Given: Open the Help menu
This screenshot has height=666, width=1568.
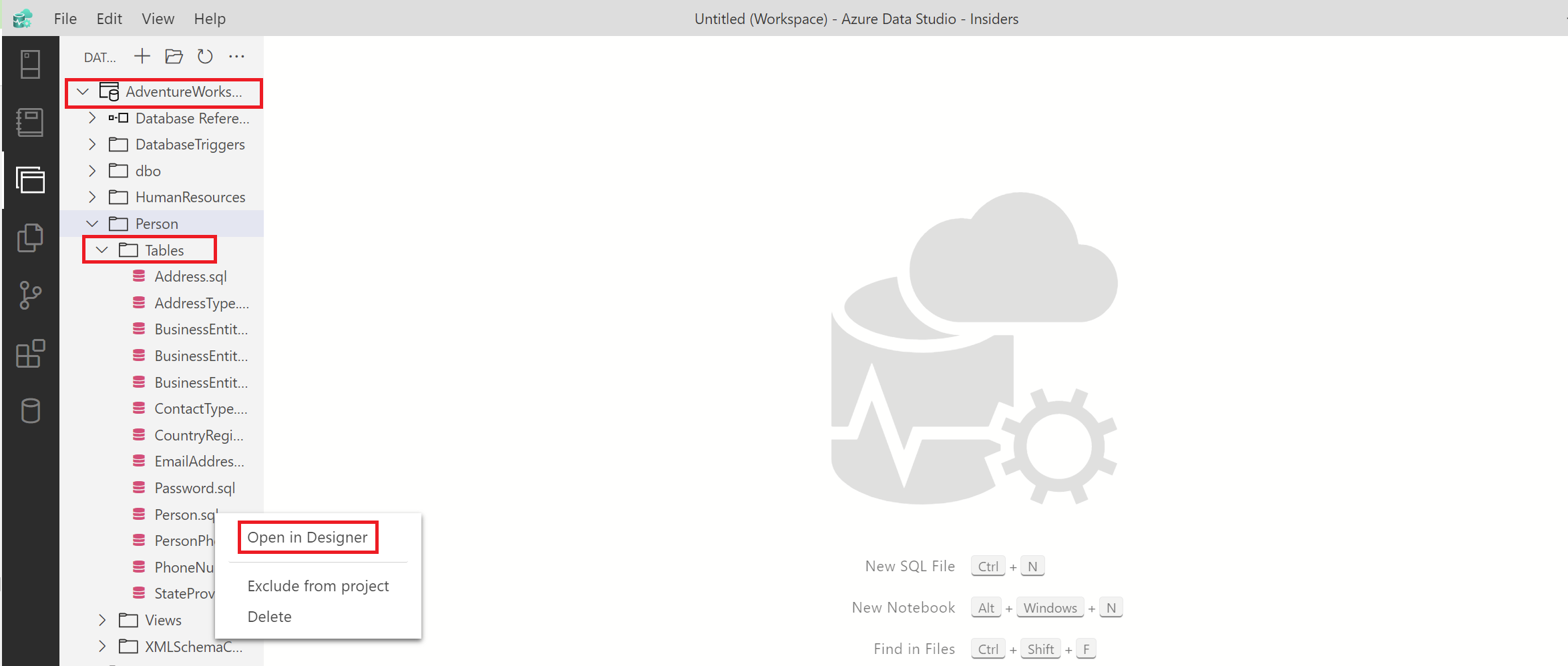Looking at the screenshot, I should point(209,19).
